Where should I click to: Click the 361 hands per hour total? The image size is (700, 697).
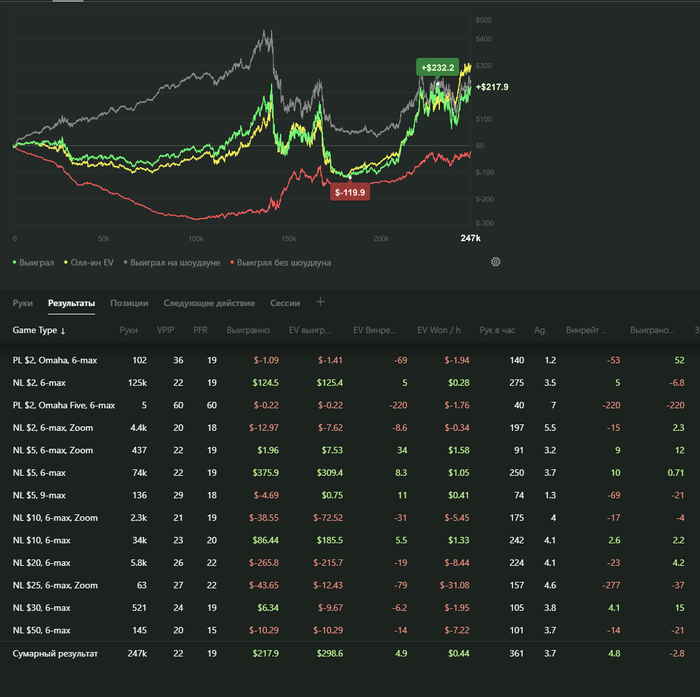517,654
